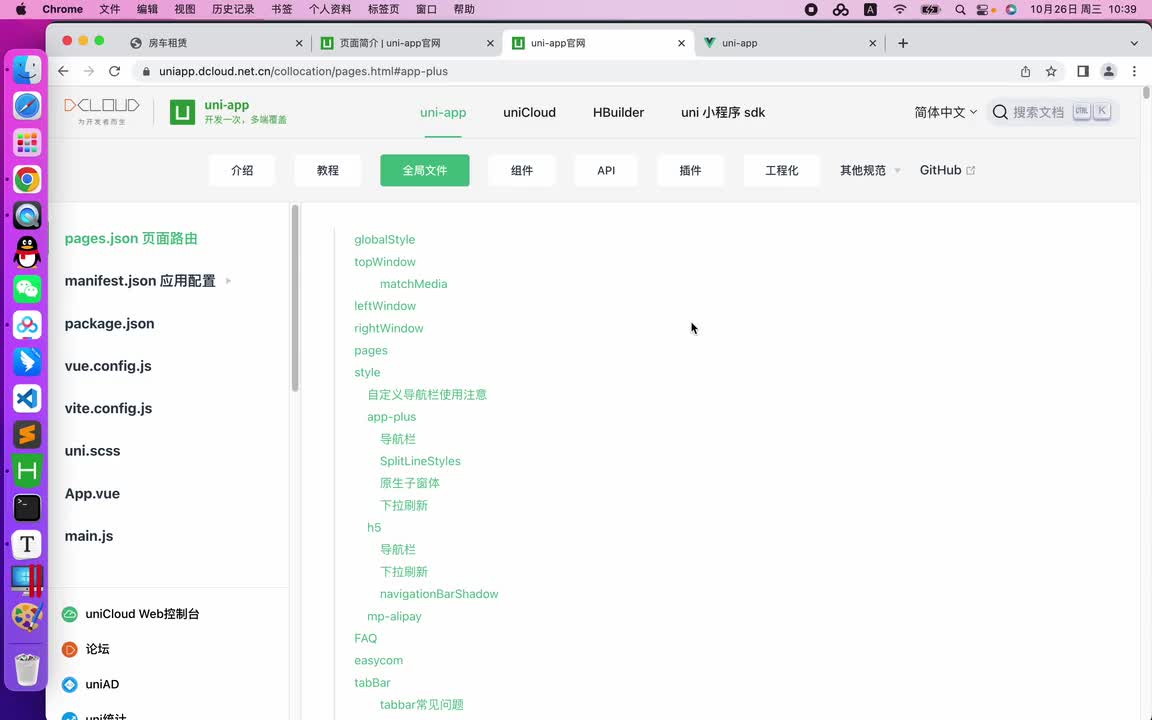Bookmark this page with star icon
This screenshot has height=720, width=1152.
coord(1051,71)
